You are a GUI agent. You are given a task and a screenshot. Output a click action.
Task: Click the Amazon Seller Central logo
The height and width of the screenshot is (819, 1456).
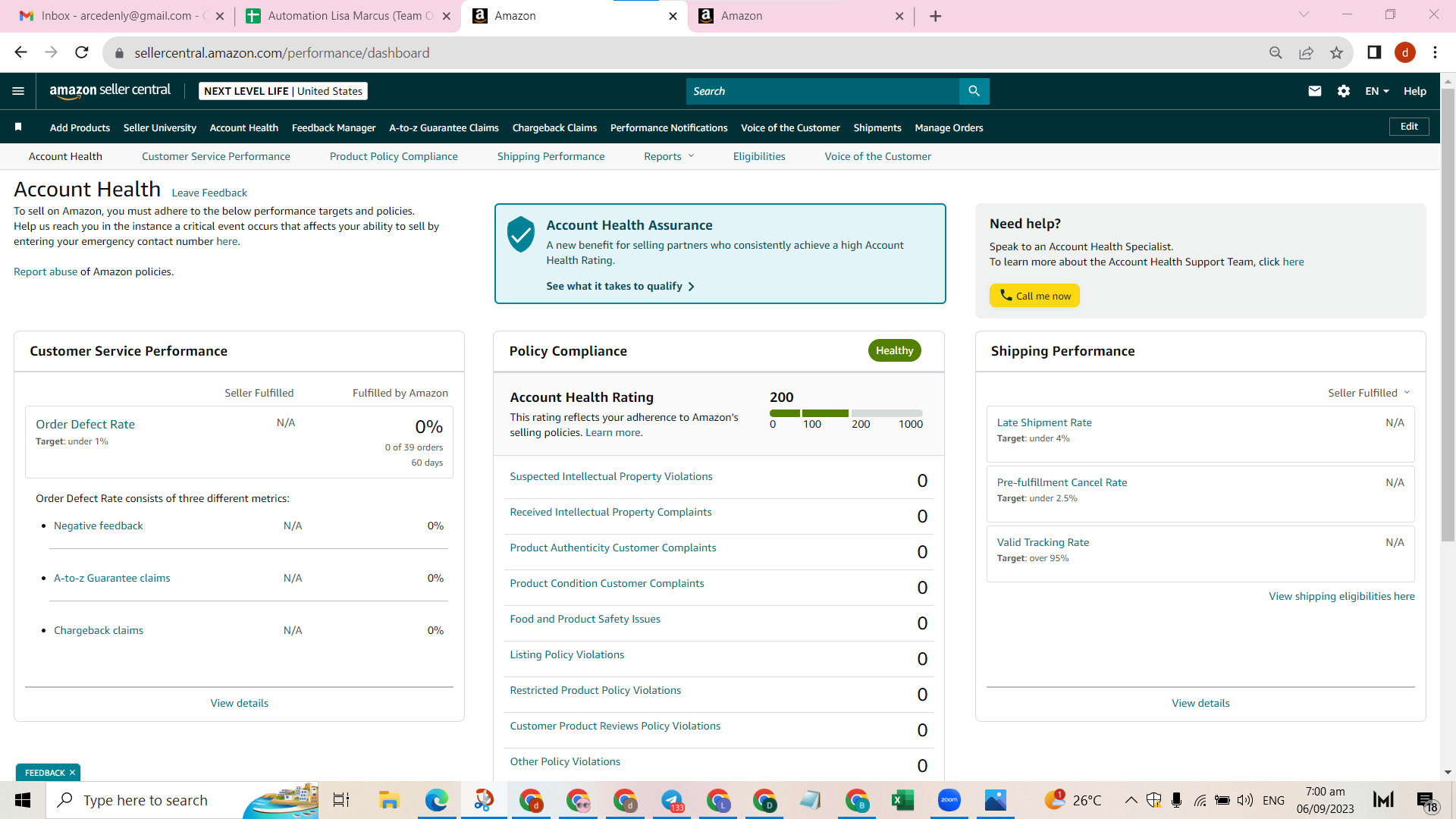[x=110, y=91]
